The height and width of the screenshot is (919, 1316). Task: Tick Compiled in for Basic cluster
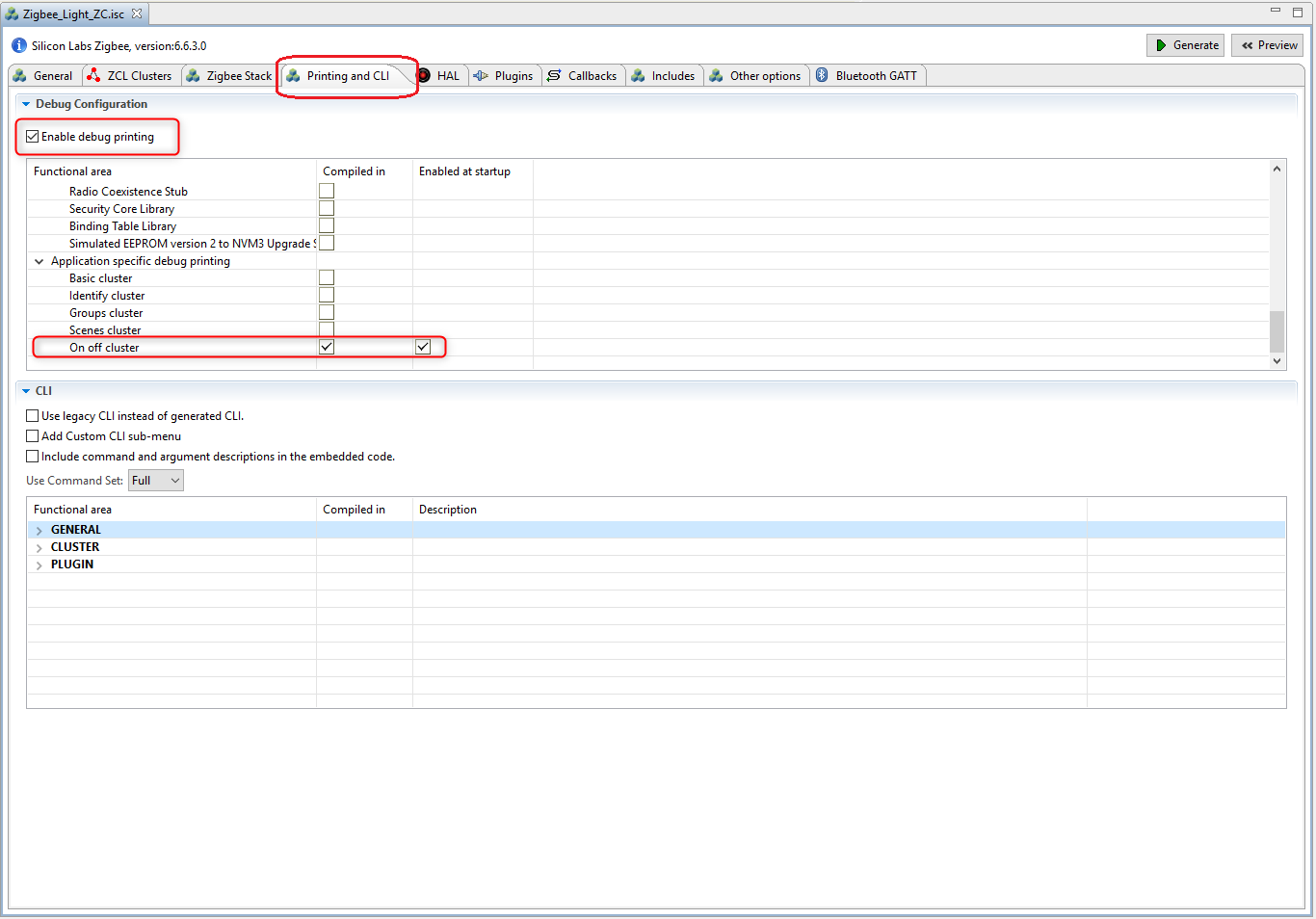327,277
